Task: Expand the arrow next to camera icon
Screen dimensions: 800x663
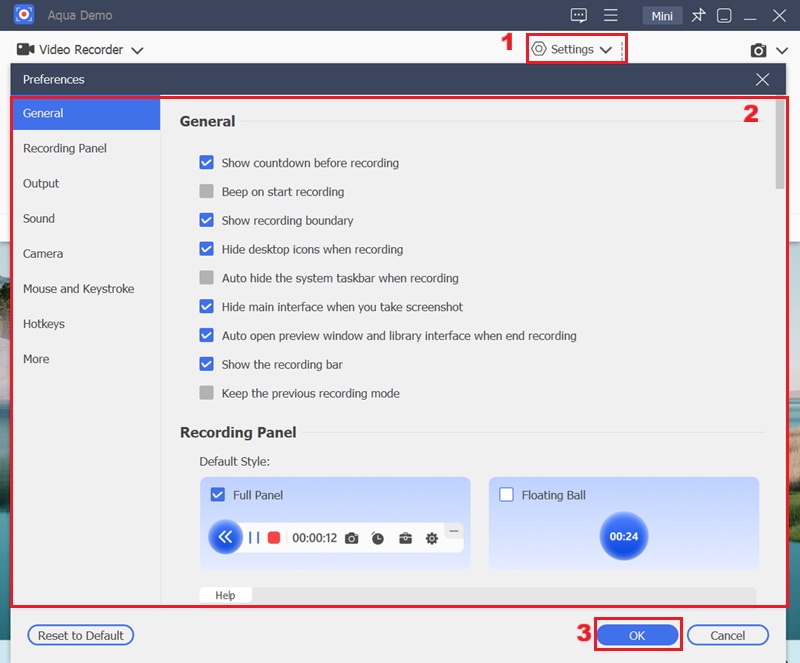Action: (780, 50)
